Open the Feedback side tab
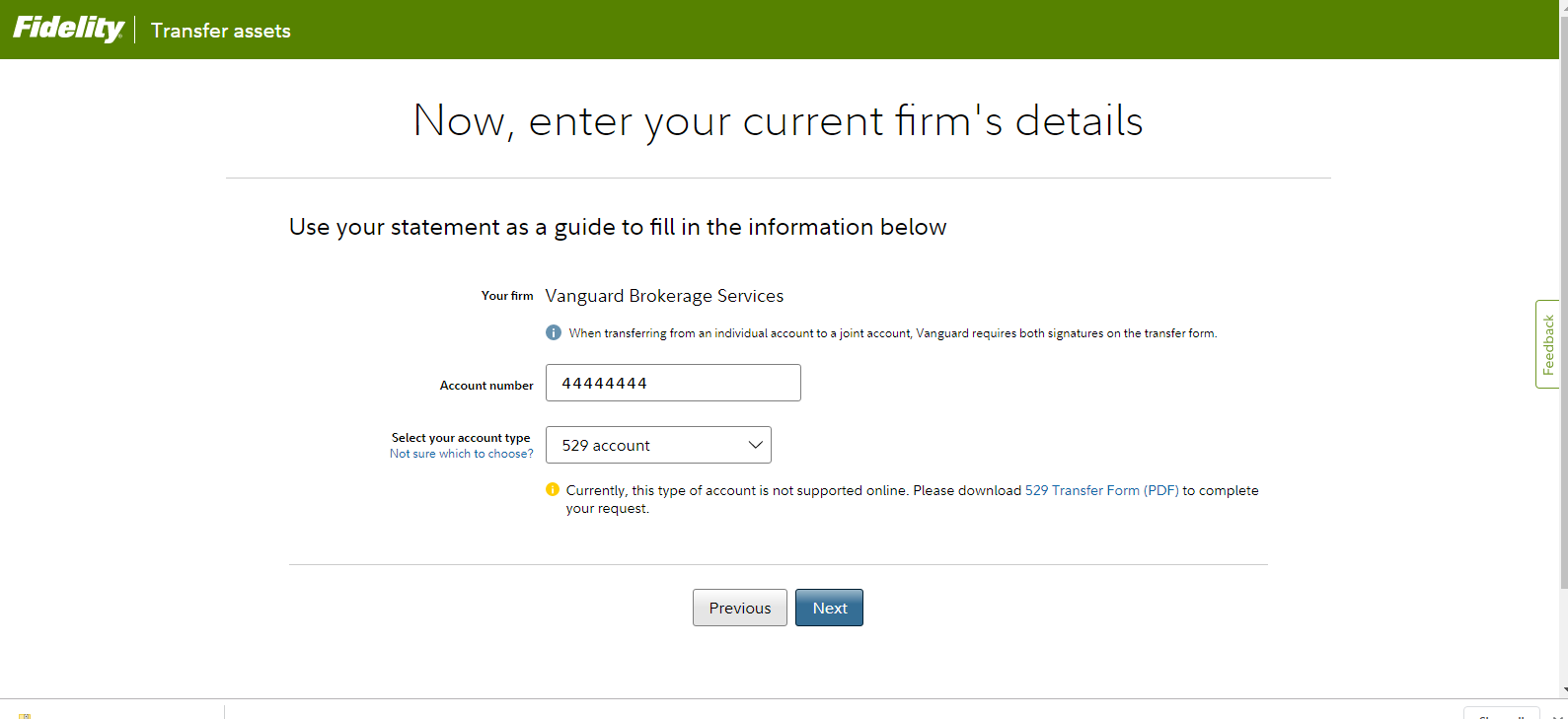 (x=1547, y=344)
